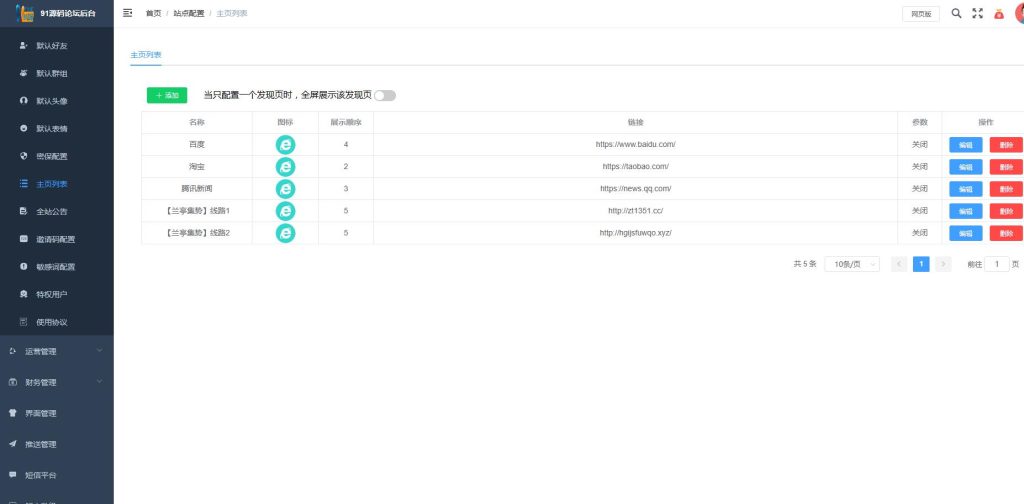Expand the 运营管理 menu
The image size is (1024, 504).
tap(57, 351)
